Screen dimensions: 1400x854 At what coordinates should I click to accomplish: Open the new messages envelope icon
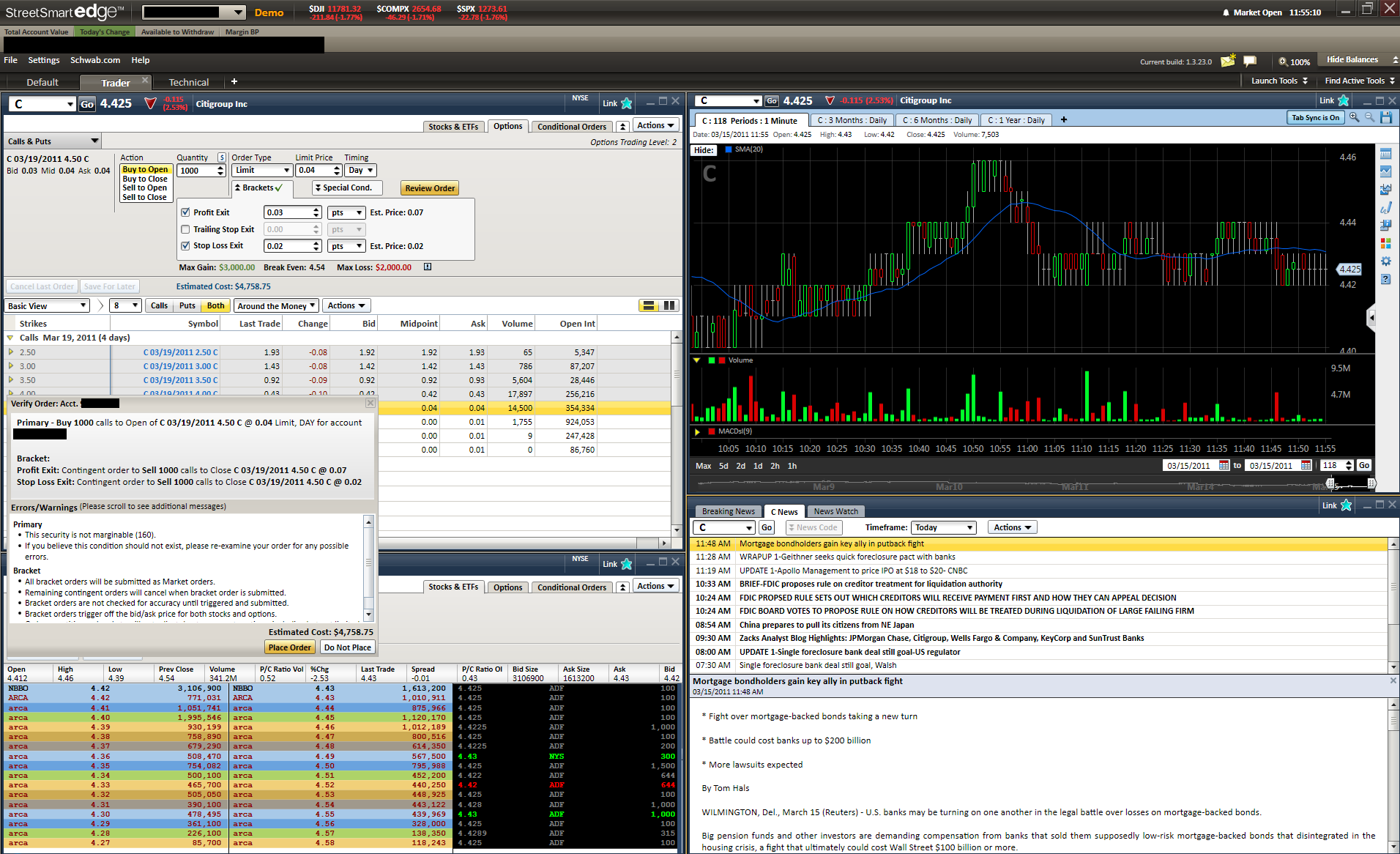pos(1228,61)
